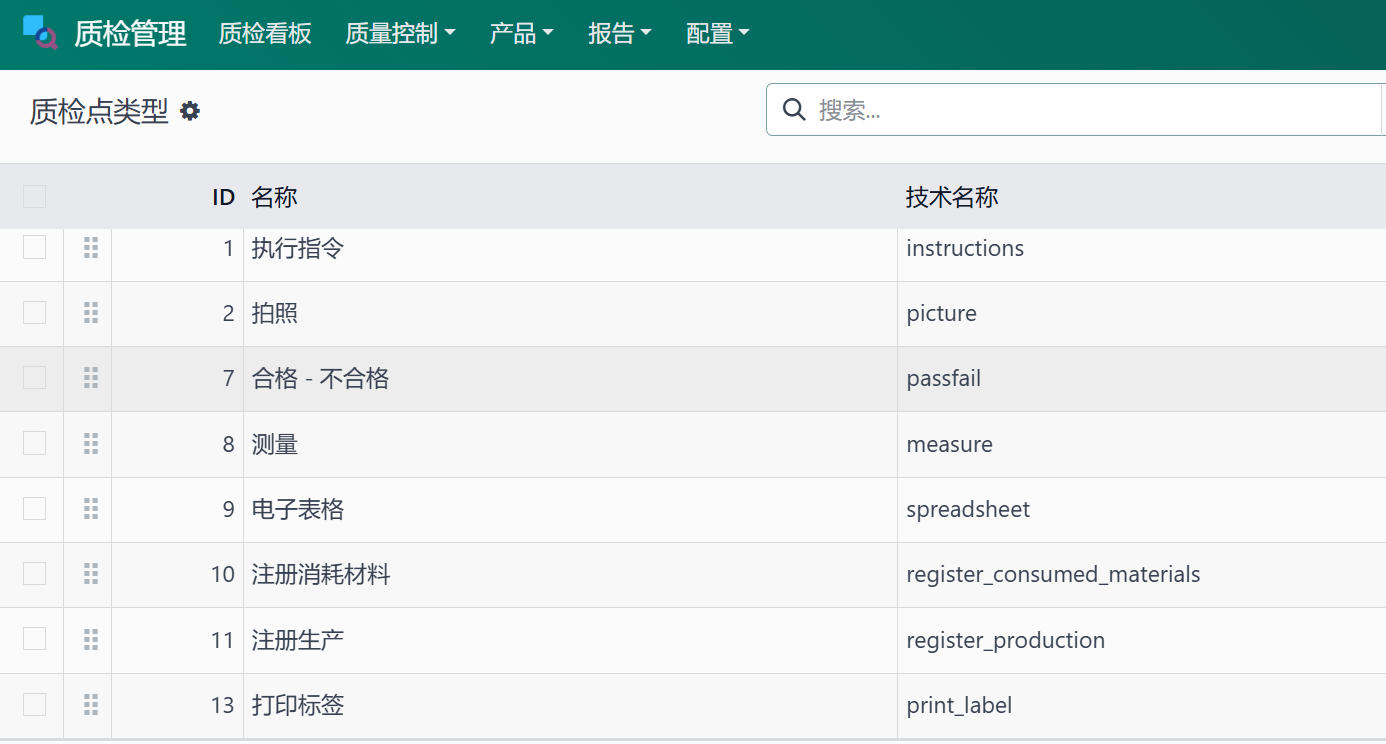This screenshot has height=744, width=1386.
Task: Open the 产品 dropdown menu
Action: pos(521,34)
